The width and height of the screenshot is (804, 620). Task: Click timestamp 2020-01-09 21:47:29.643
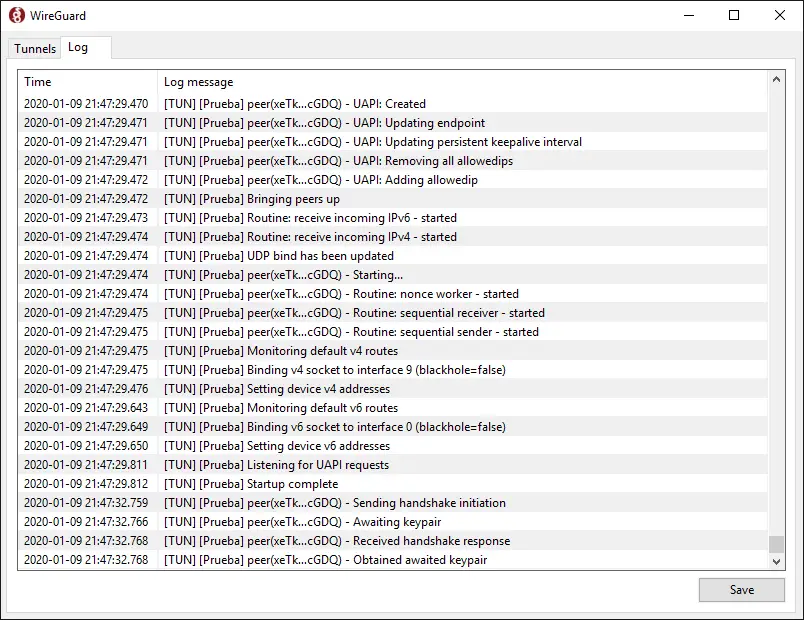click(86, 407)
